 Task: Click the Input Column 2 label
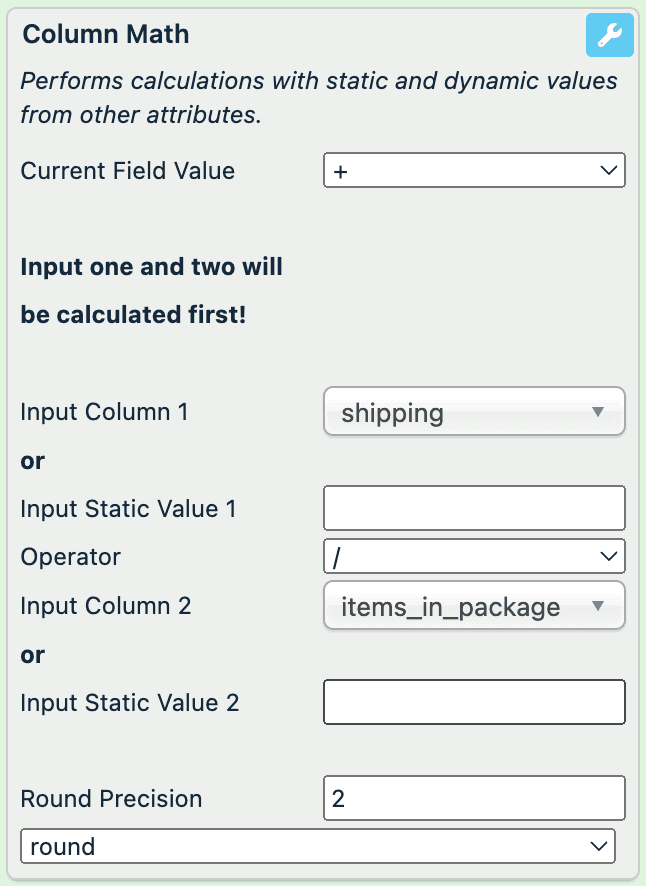tap(106, 606)
